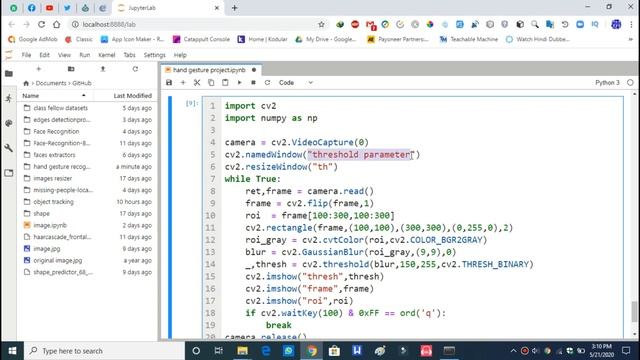Open the Windows Start menu
Image resolution: width=640 pixels, height=360 pixels.
pos(12,351)
